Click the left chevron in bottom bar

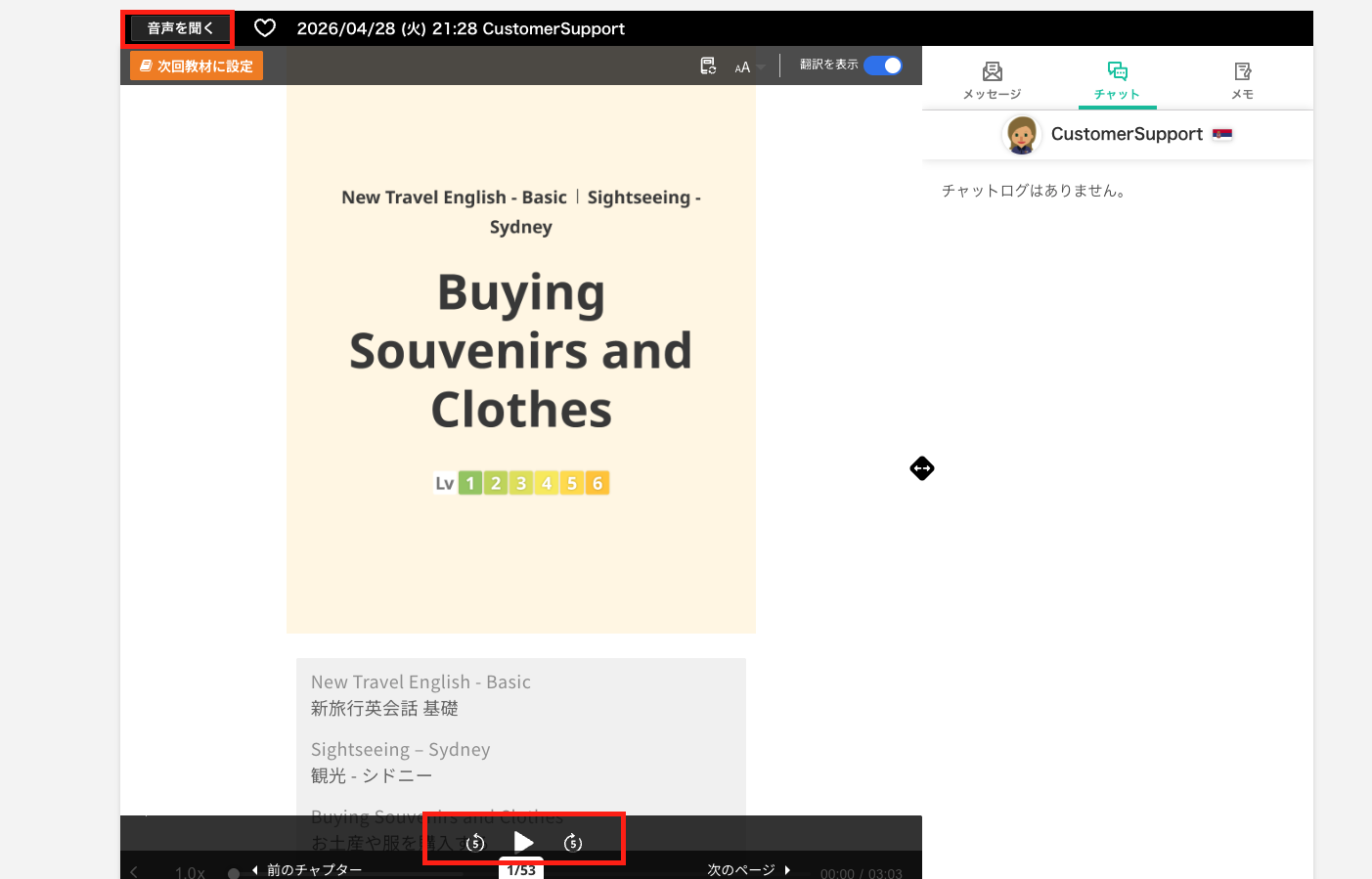(134, 871)
